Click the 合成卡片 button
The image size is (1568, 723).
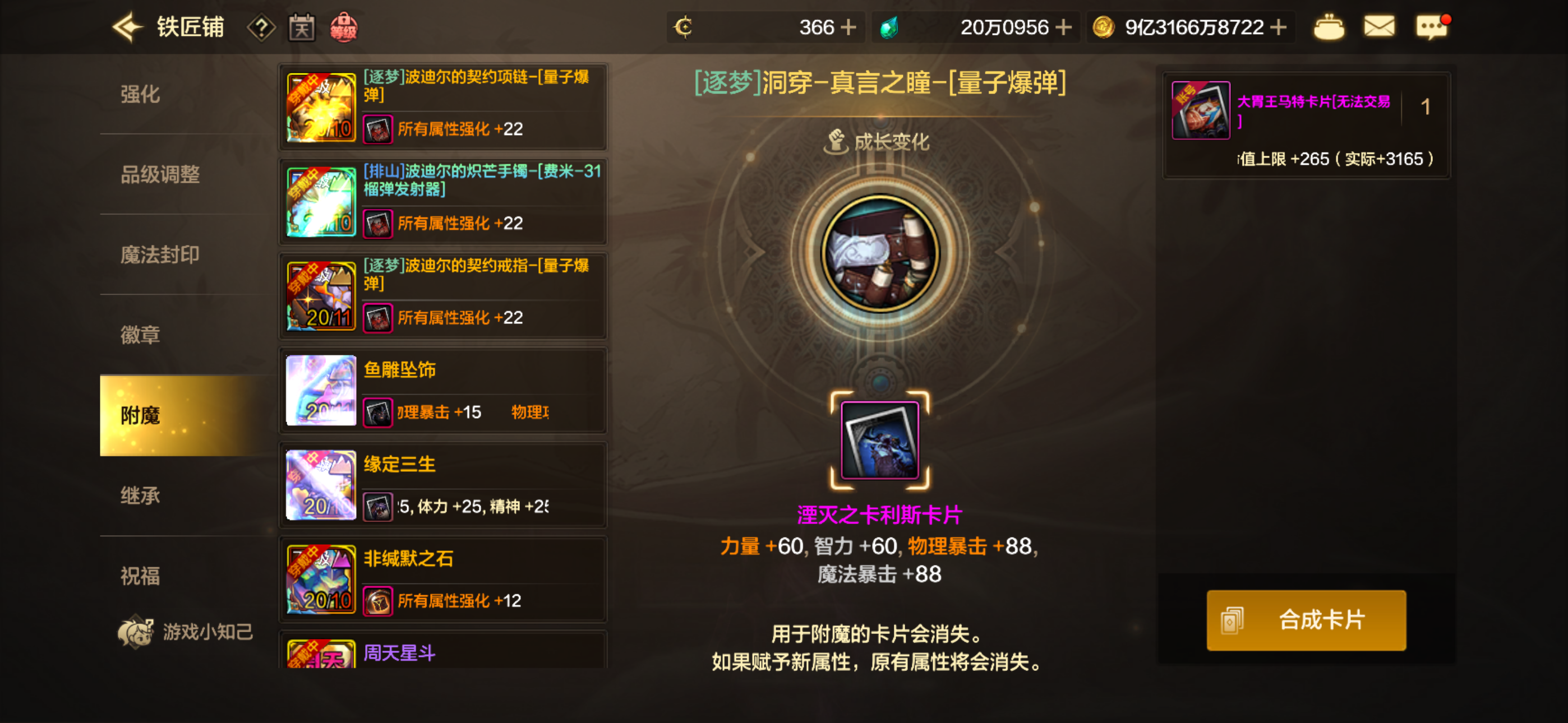1306,620
